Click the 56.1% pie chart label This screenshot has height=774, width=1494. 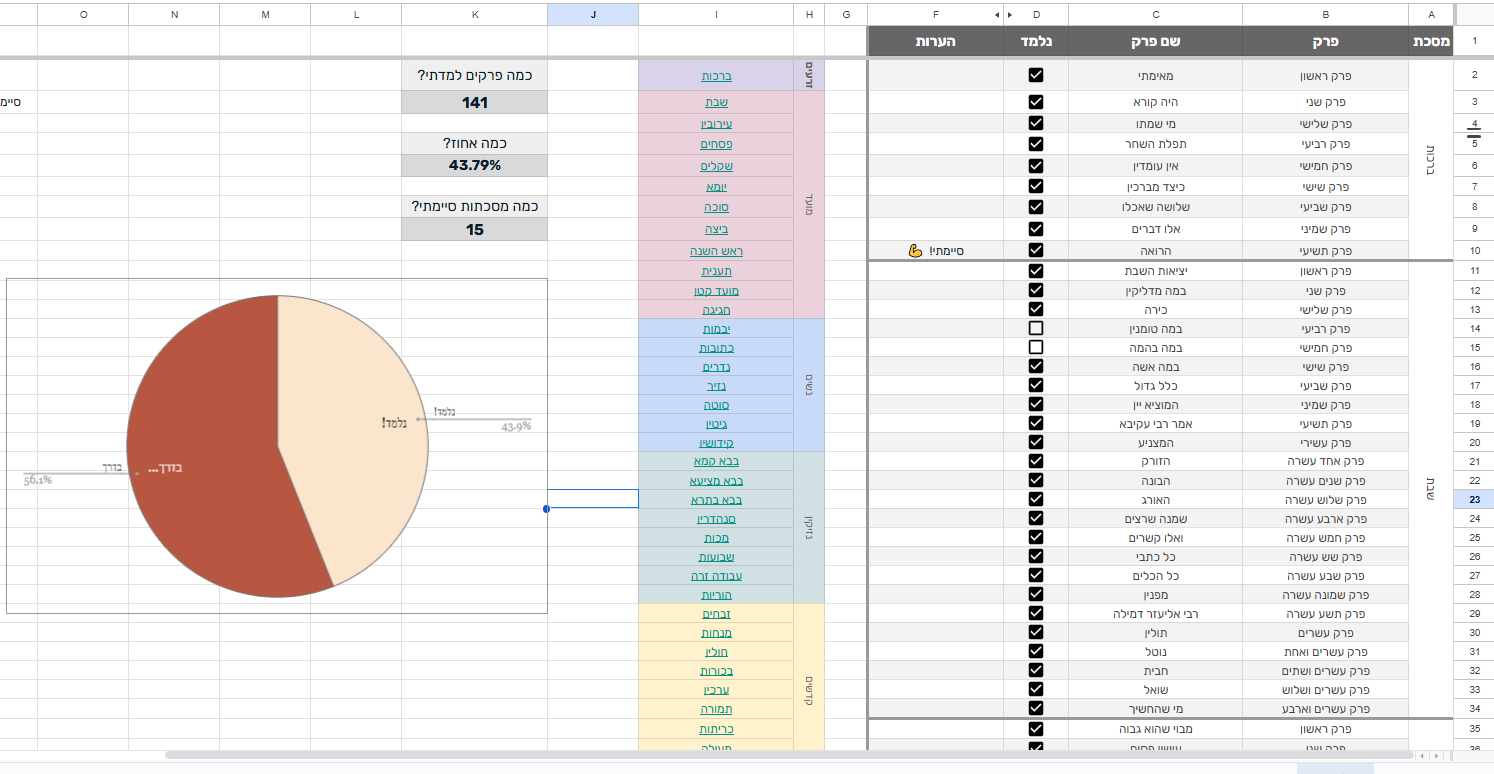point(38,480)
